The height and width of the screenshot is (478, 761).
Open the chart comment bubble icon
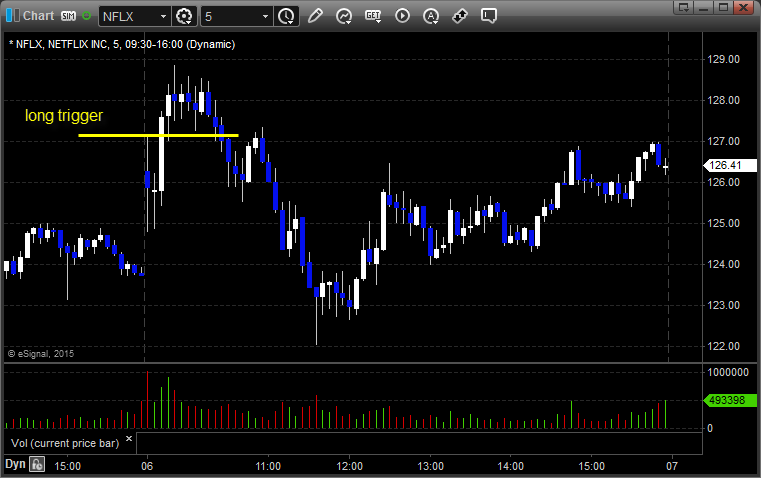click(489, 16)
